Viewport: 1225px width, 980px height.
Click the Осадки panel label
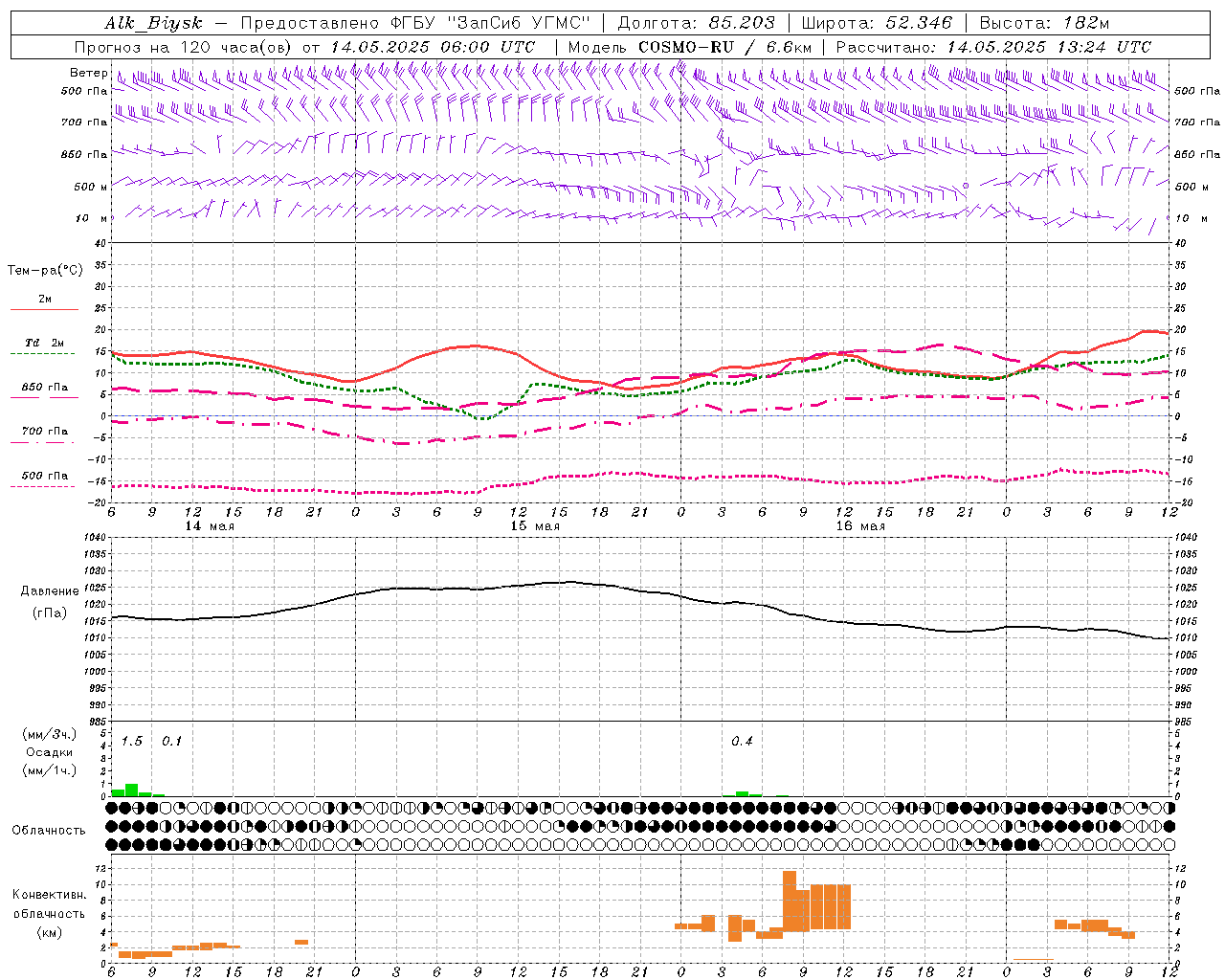pyautogui.click(x=49, y=752)
